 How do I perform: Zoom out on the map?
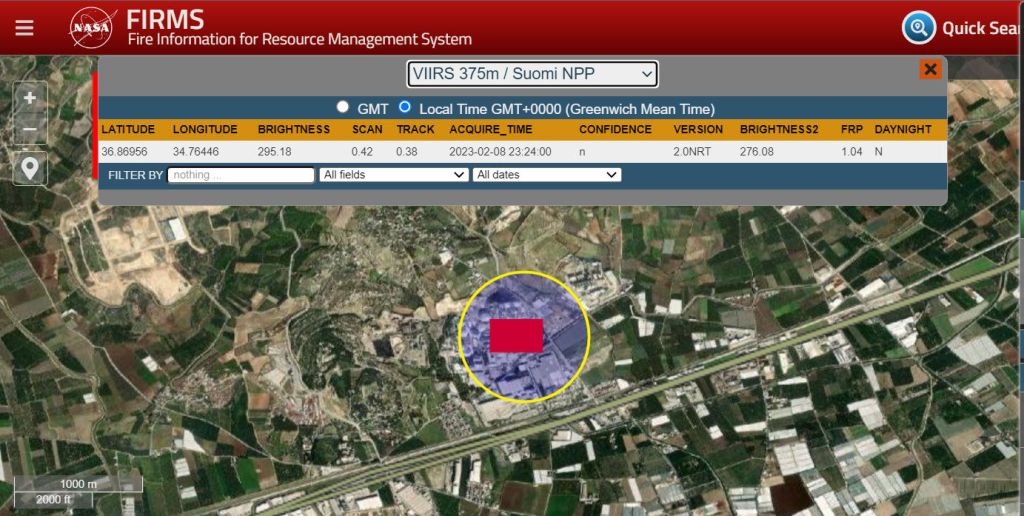[x=30, y=130]
